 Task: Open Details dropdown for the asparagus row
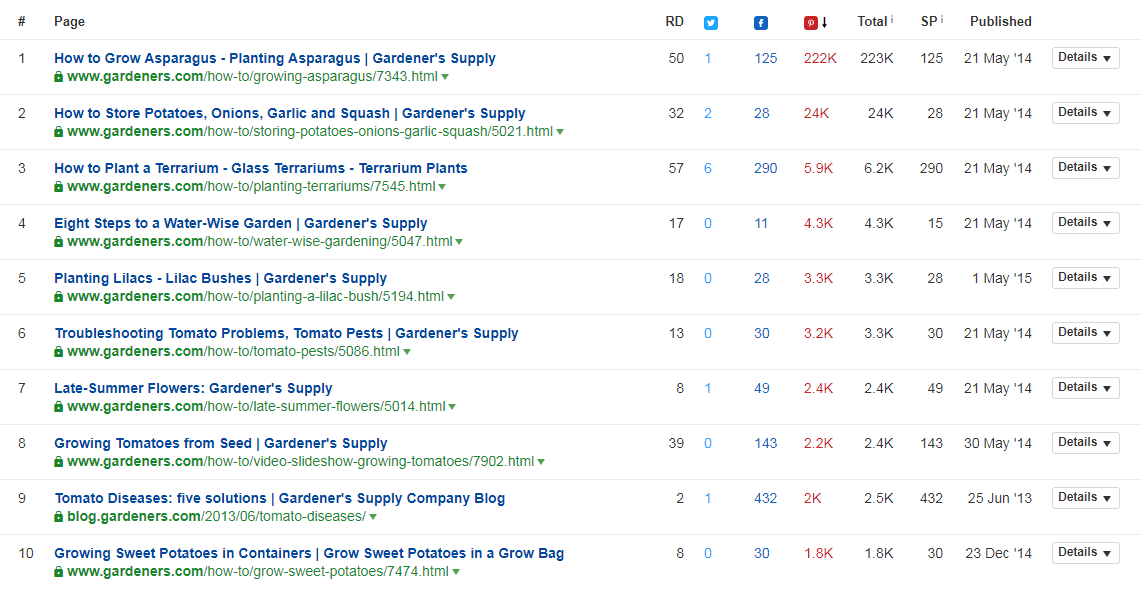coord(1085,58)
